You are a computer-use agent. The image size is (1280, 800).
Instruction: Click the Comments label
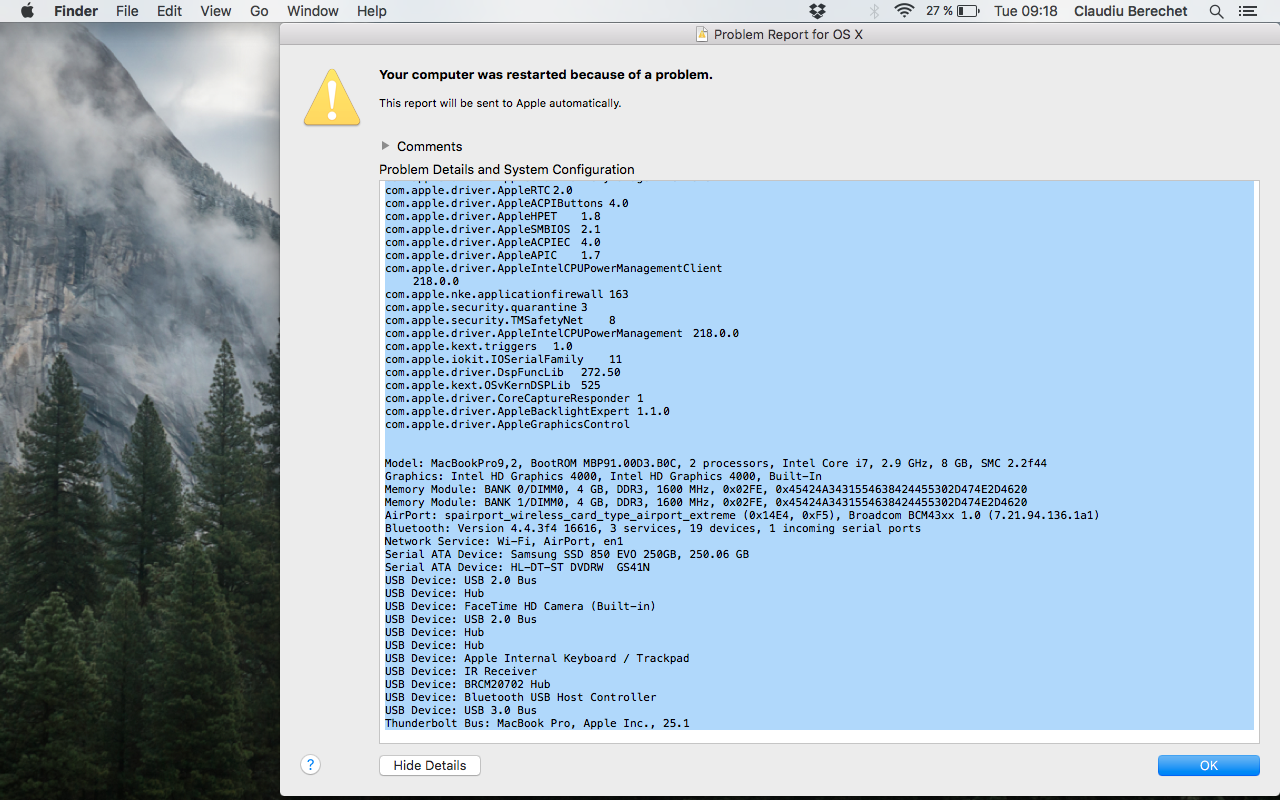[430, 146]
